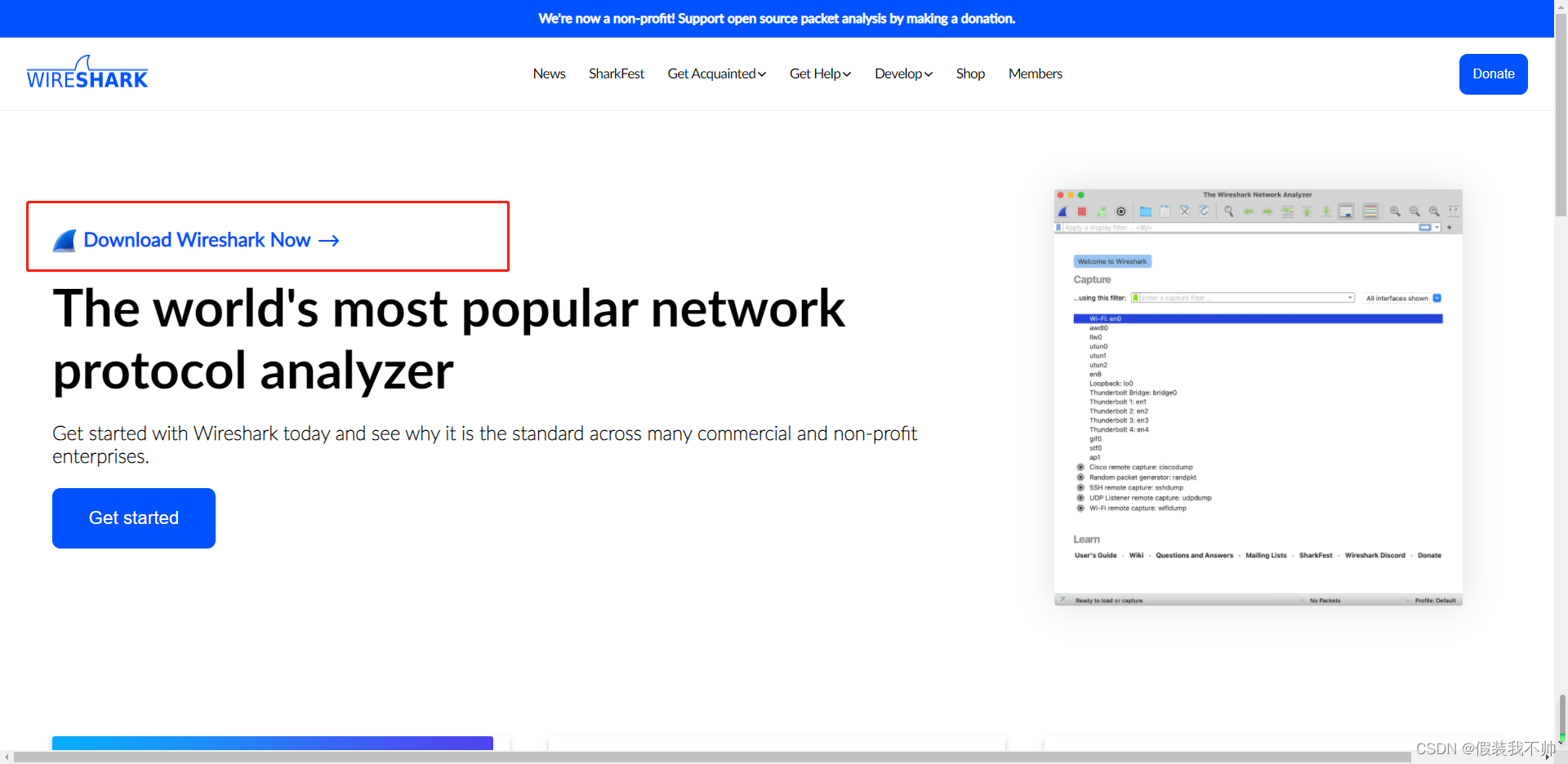Click the reload capture file icon in app screenshot
The image size is (1568, 764).
click(x=1205, y=211)
